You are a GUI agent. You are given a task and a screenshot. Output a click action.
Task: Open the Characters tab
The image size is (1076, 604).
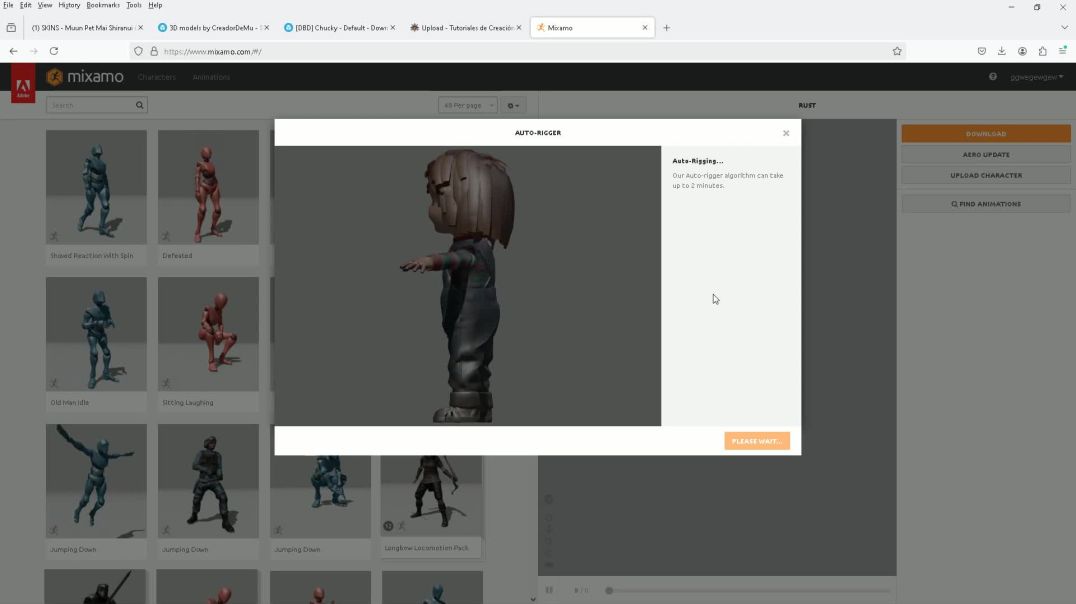[x=157, y=77]
